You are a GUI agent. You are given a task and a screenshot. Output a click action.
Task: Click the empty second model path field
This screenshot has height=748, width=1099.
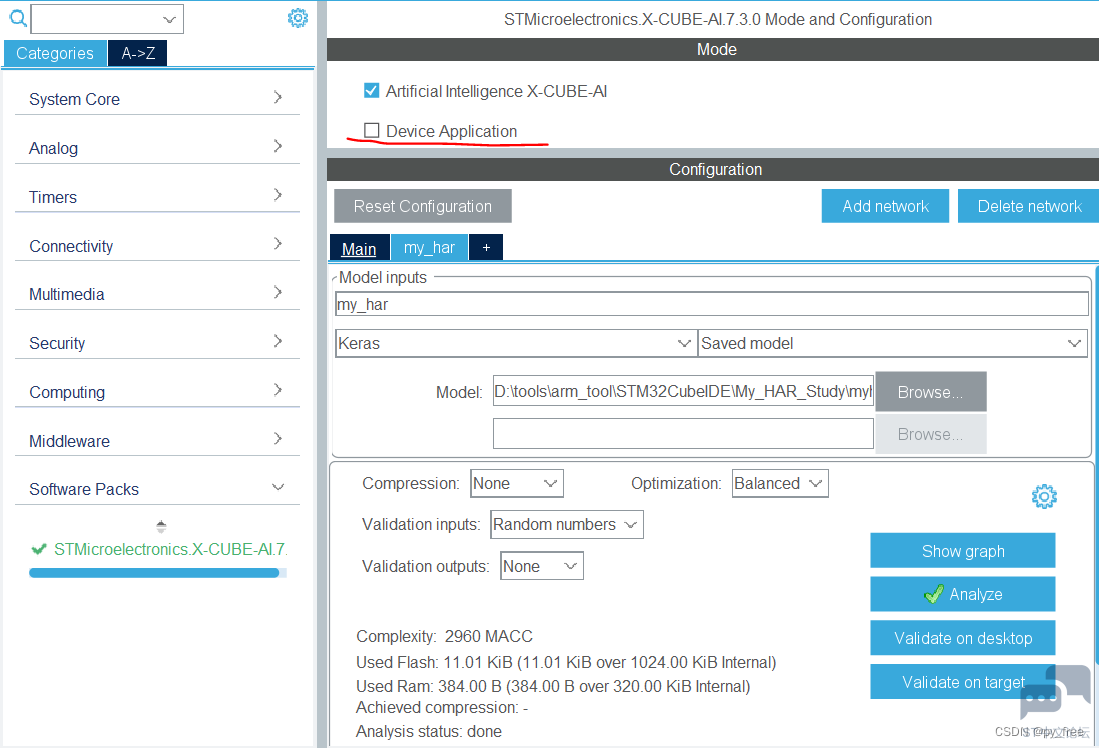683,433
